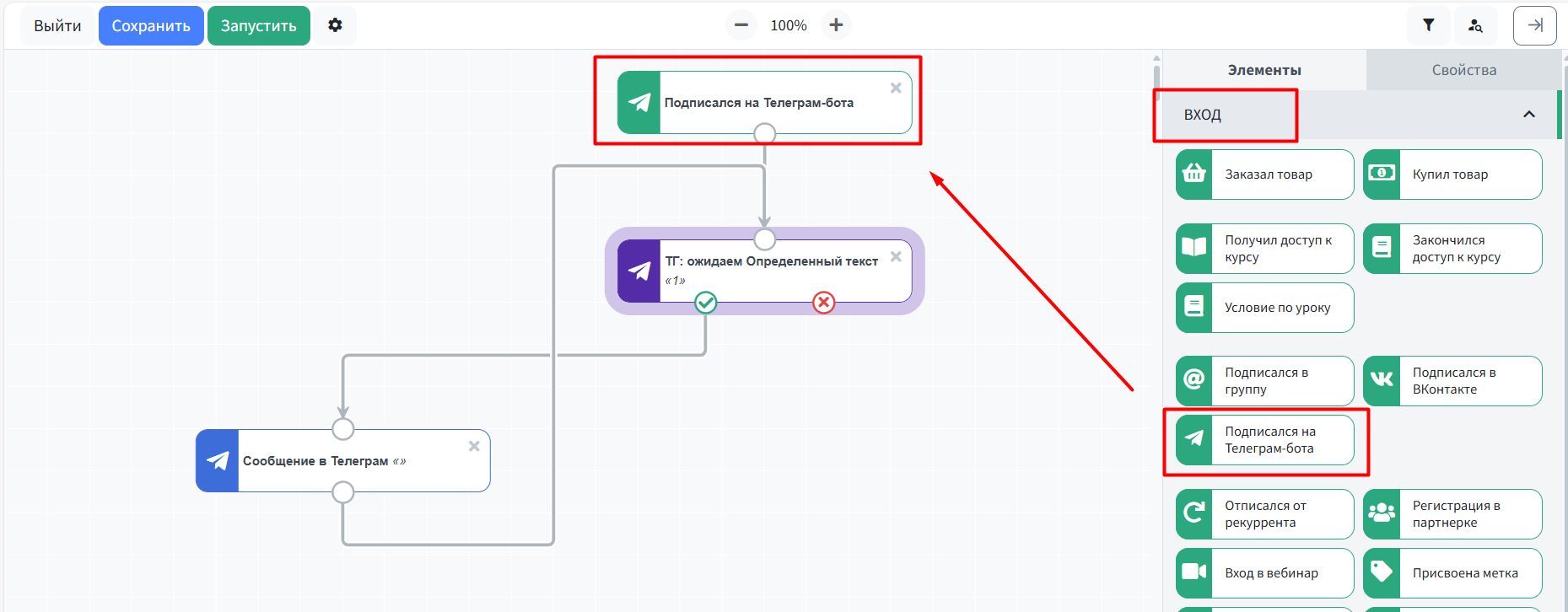The image size is (1568, 612).
Task: Select the Регистрация в партнерке element
Action: pos(1452,514)
